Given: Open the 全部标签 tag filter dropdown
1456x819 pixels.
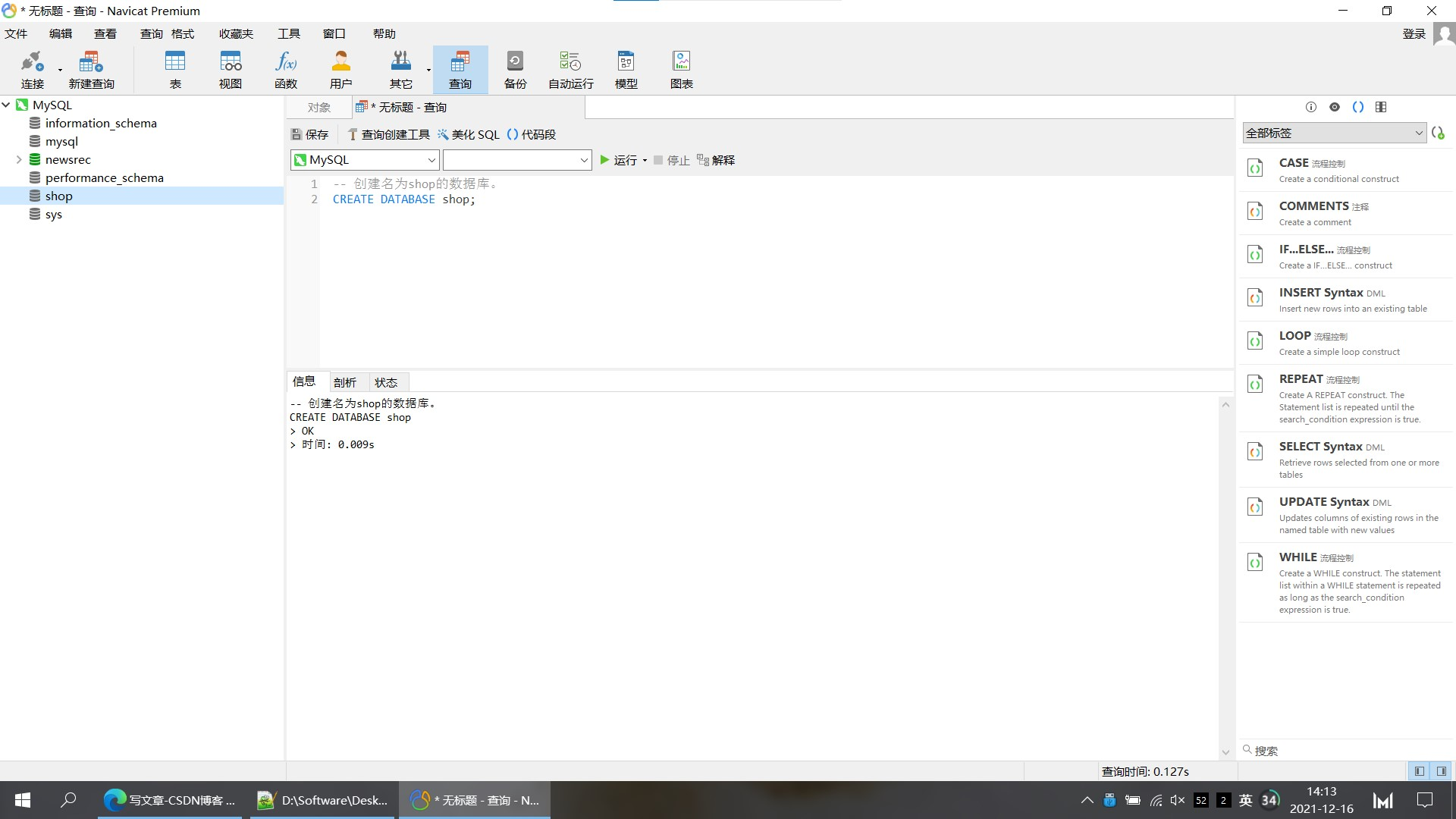Looking at the screenshot, I should (1334, 133).
